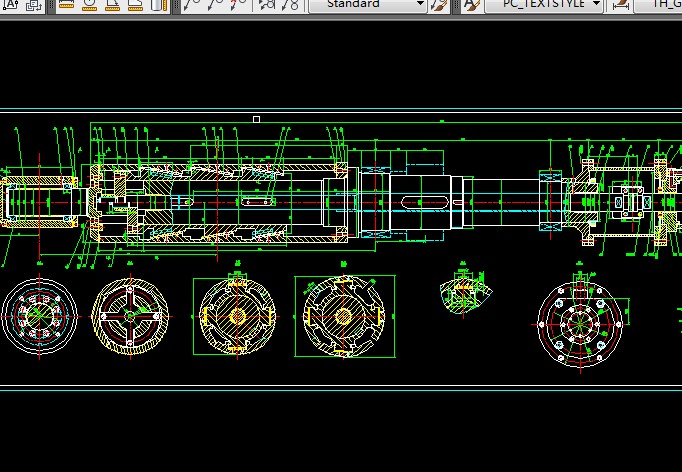Screen dimensions: 682x472
Task: Select the multiline text A tool icon
Action: pyautogui.click(x=10, y=4)
